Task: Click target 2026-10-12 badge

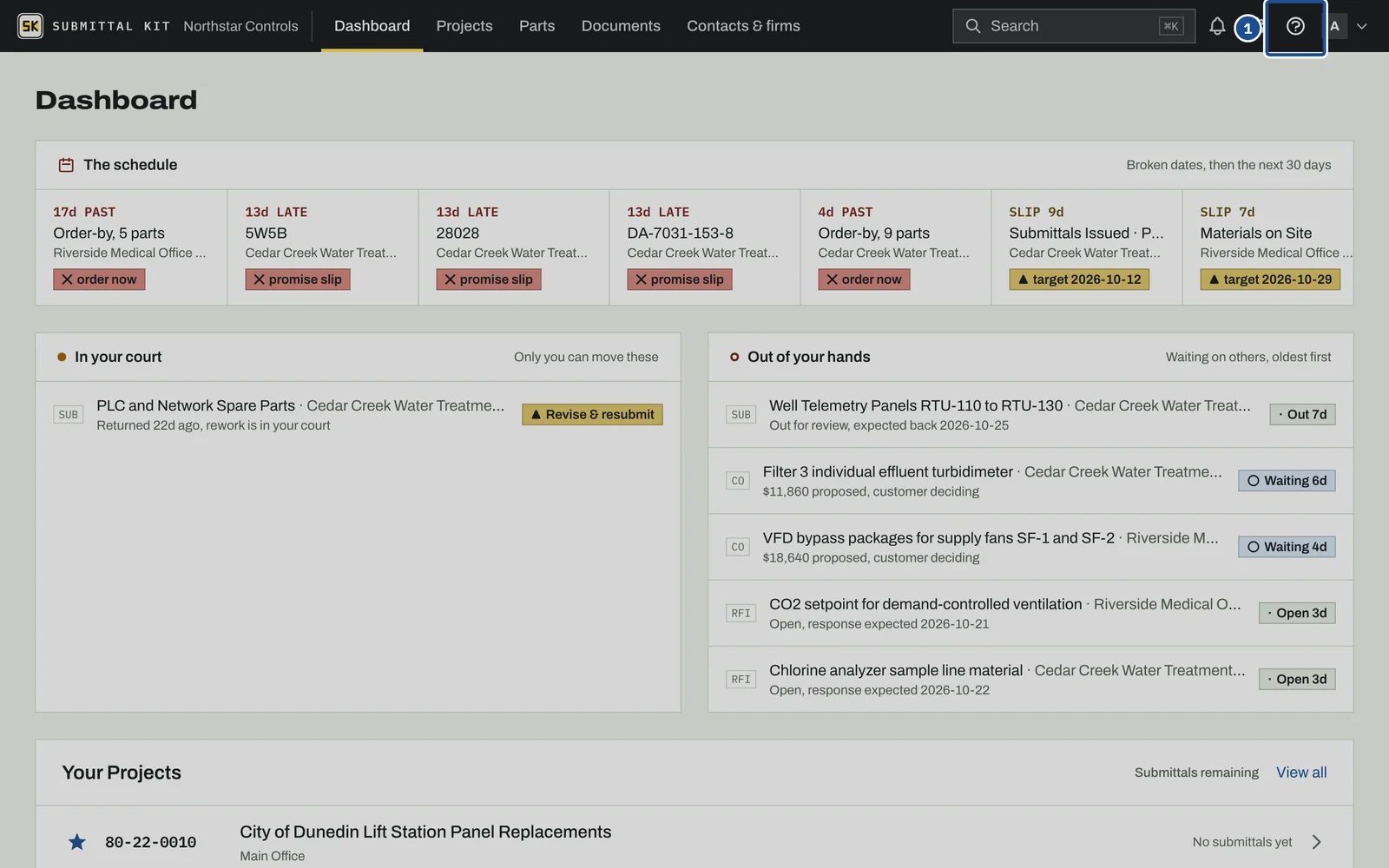Action: pyautogui.click(x=1079, y=279)
